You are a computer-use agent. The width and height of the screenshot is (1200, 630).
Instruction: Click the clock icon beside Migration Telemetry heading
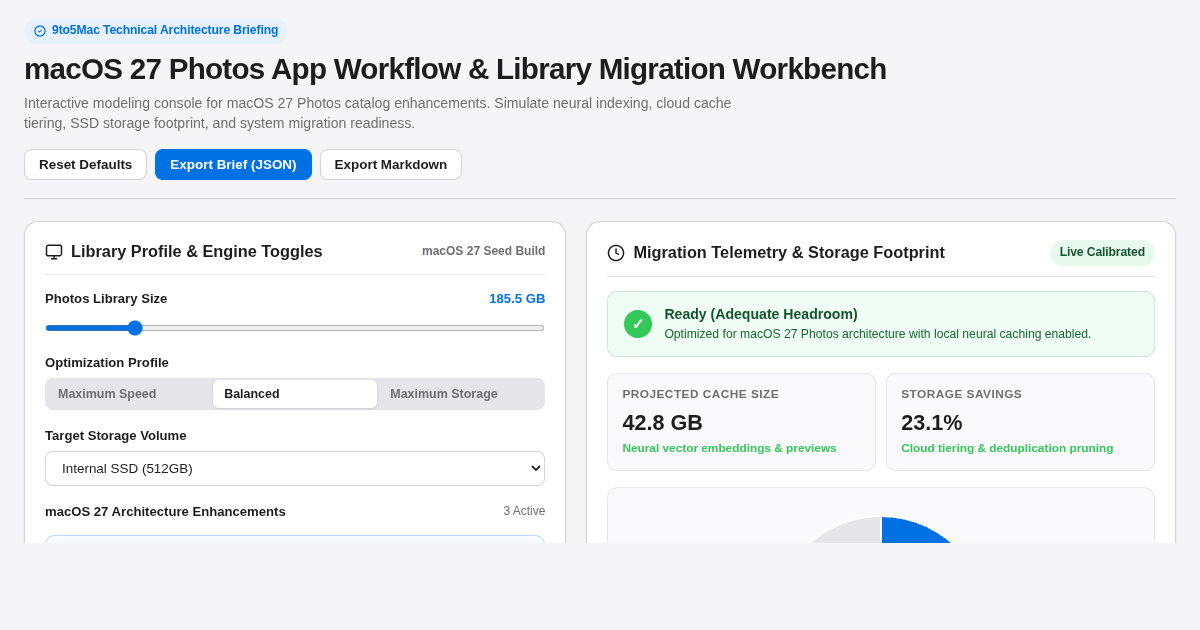pyautogui.click(x=616, y=253)
